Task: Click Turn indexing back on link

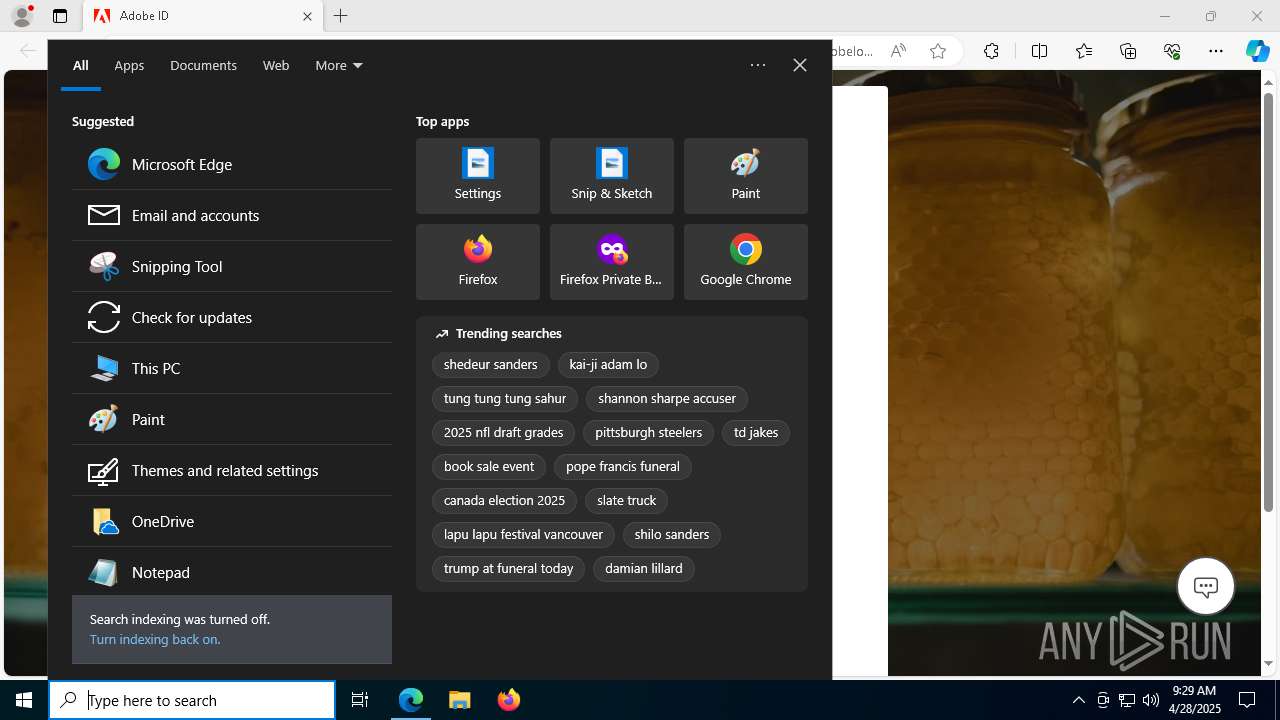Action: [155, 639]
